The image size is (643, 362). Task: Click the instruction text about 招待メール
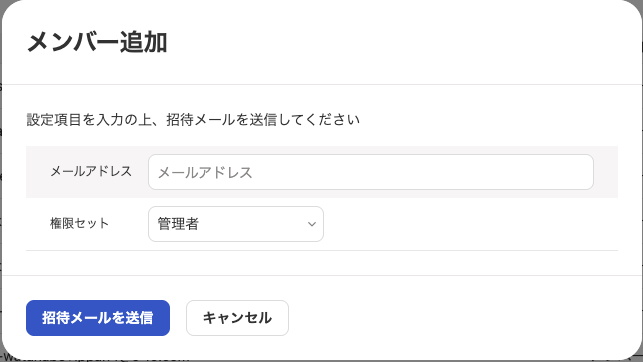click(193, 120)
